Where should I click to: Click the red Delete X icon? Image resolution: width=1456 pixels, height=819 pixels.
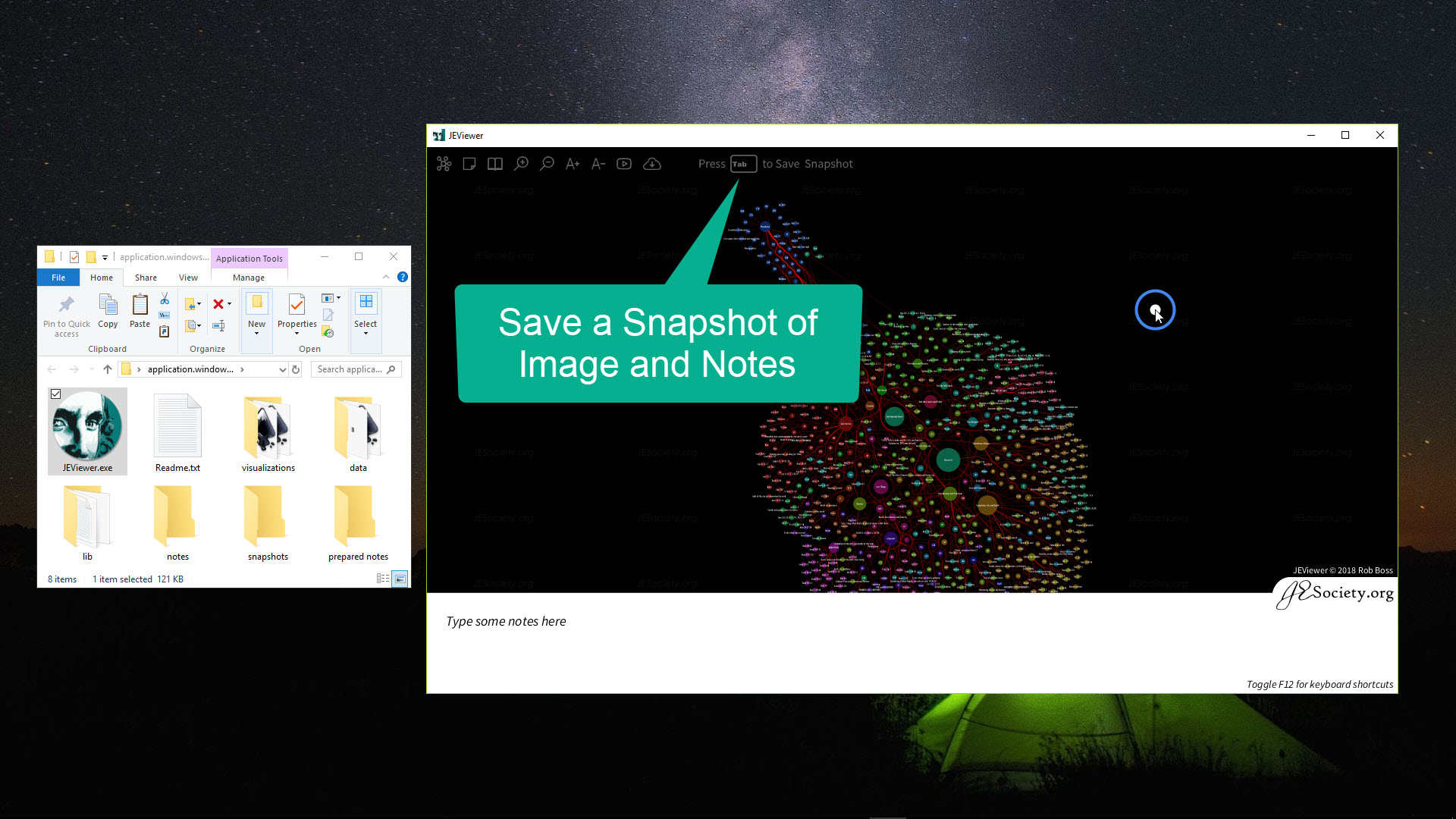[218, 304]
